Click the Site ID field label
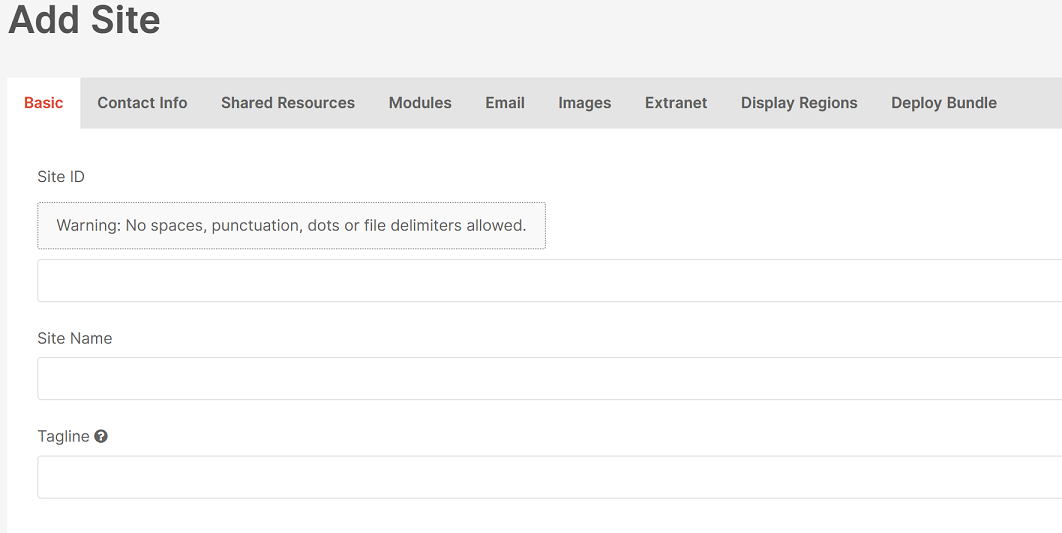 (61, 177)
